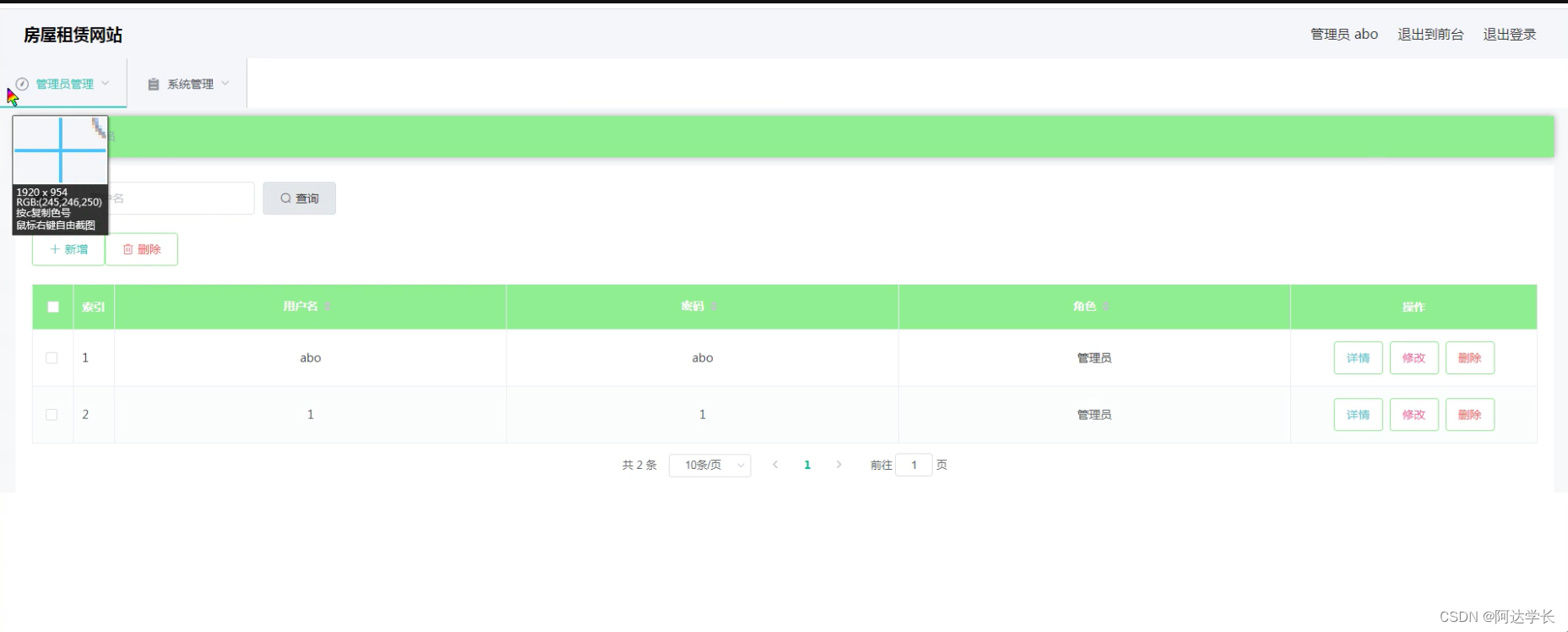Image resolution: width=1568 pixels, height=632 pixels.
Task: Click the 房屋租赁网站 site title
Action: coord(73,35)
